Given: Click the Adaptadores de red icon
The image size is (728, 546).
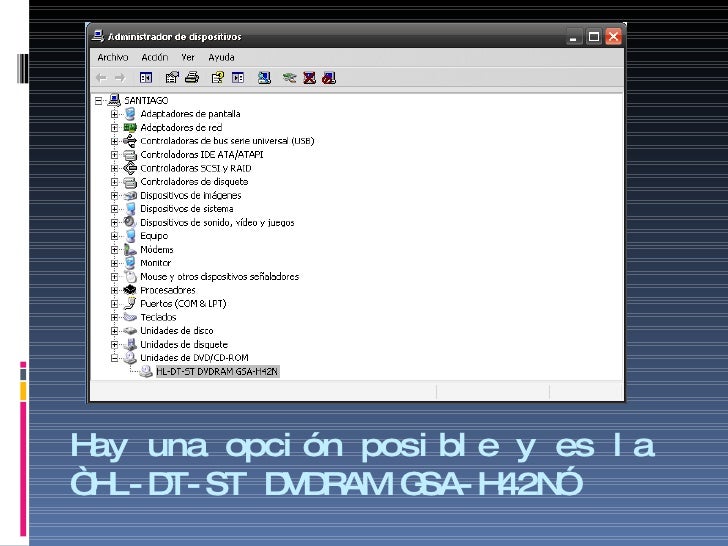Looking at the screenshot, I should click(130, 127).
